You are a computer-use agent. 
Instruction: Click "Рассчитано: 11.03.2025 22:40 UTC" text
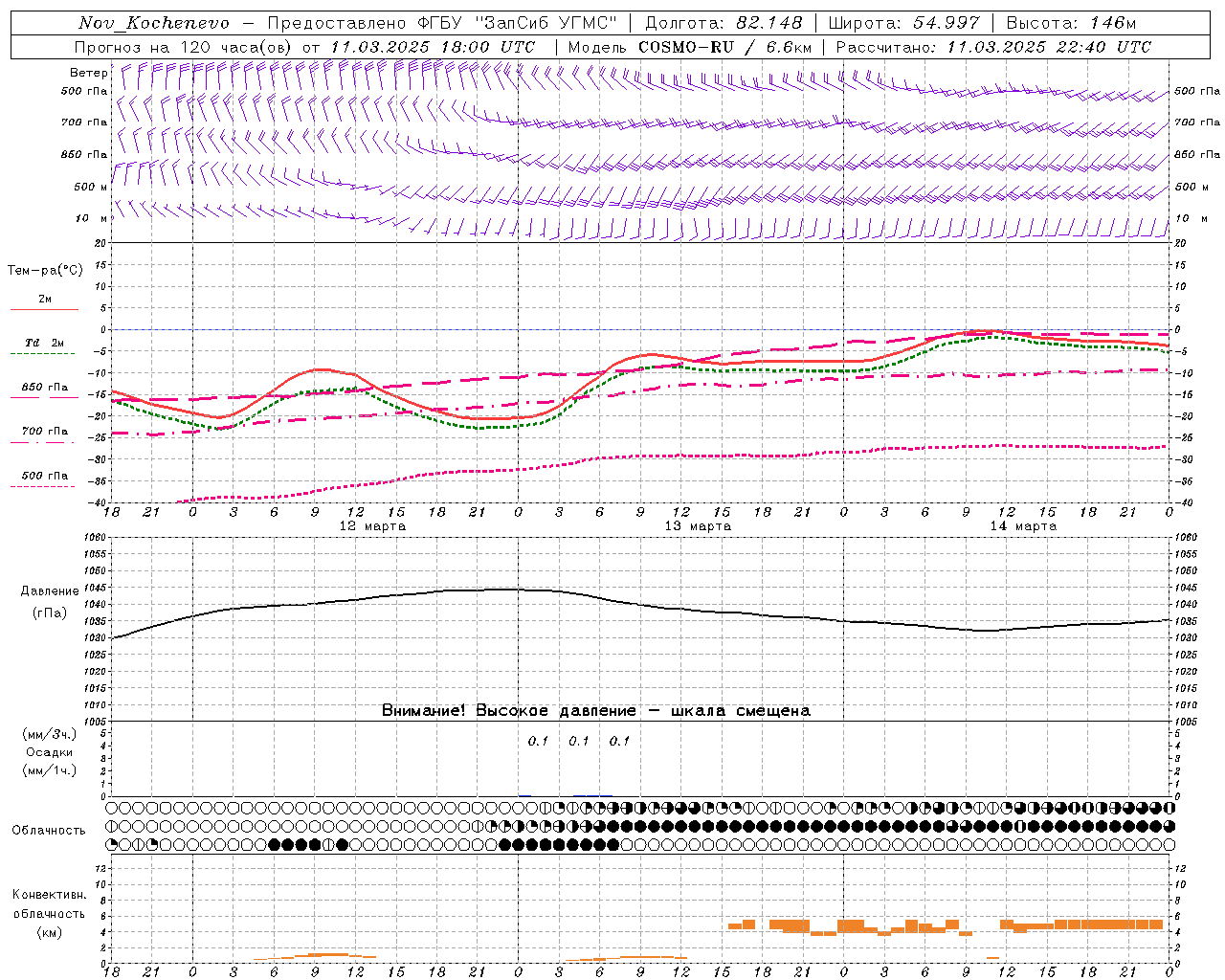[x=993, y=47]
